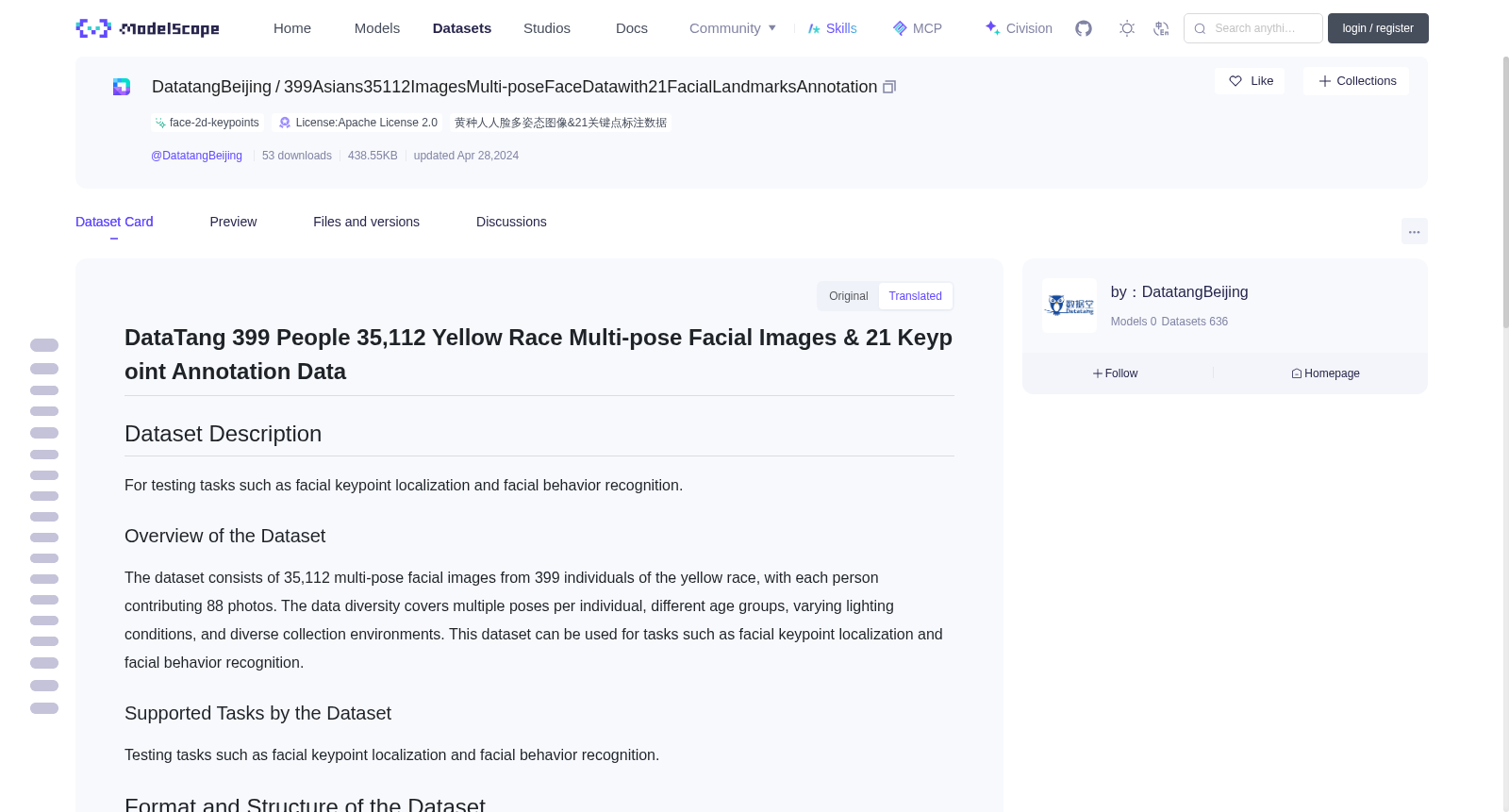Viewport: 1509px width, 812px height.
Task: Open the three-dot more options menu
Action: (1414, 231)
